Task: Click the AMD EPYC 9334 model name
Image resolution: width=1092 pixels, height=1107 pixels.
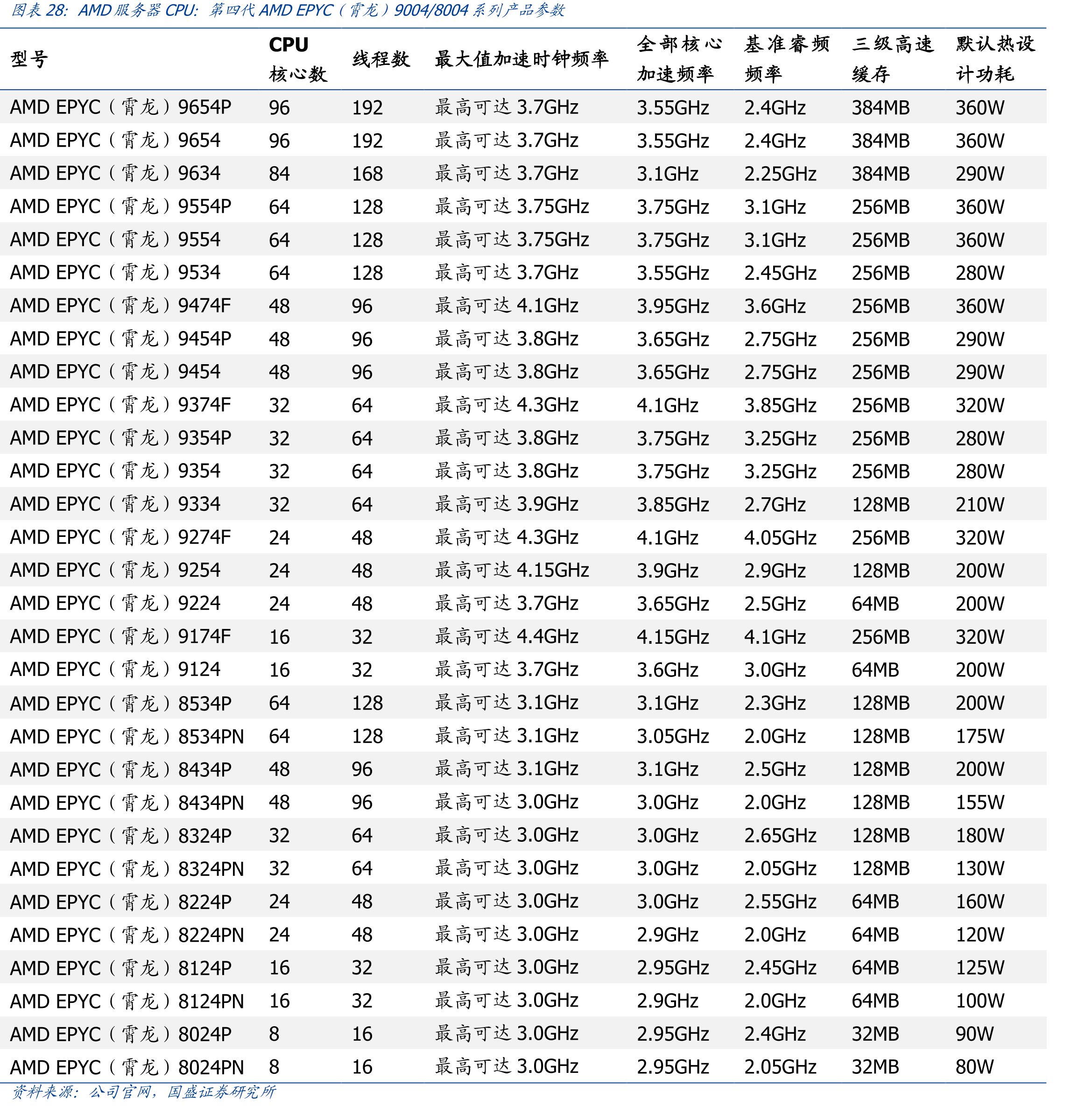Action: [x=115, y=504]
